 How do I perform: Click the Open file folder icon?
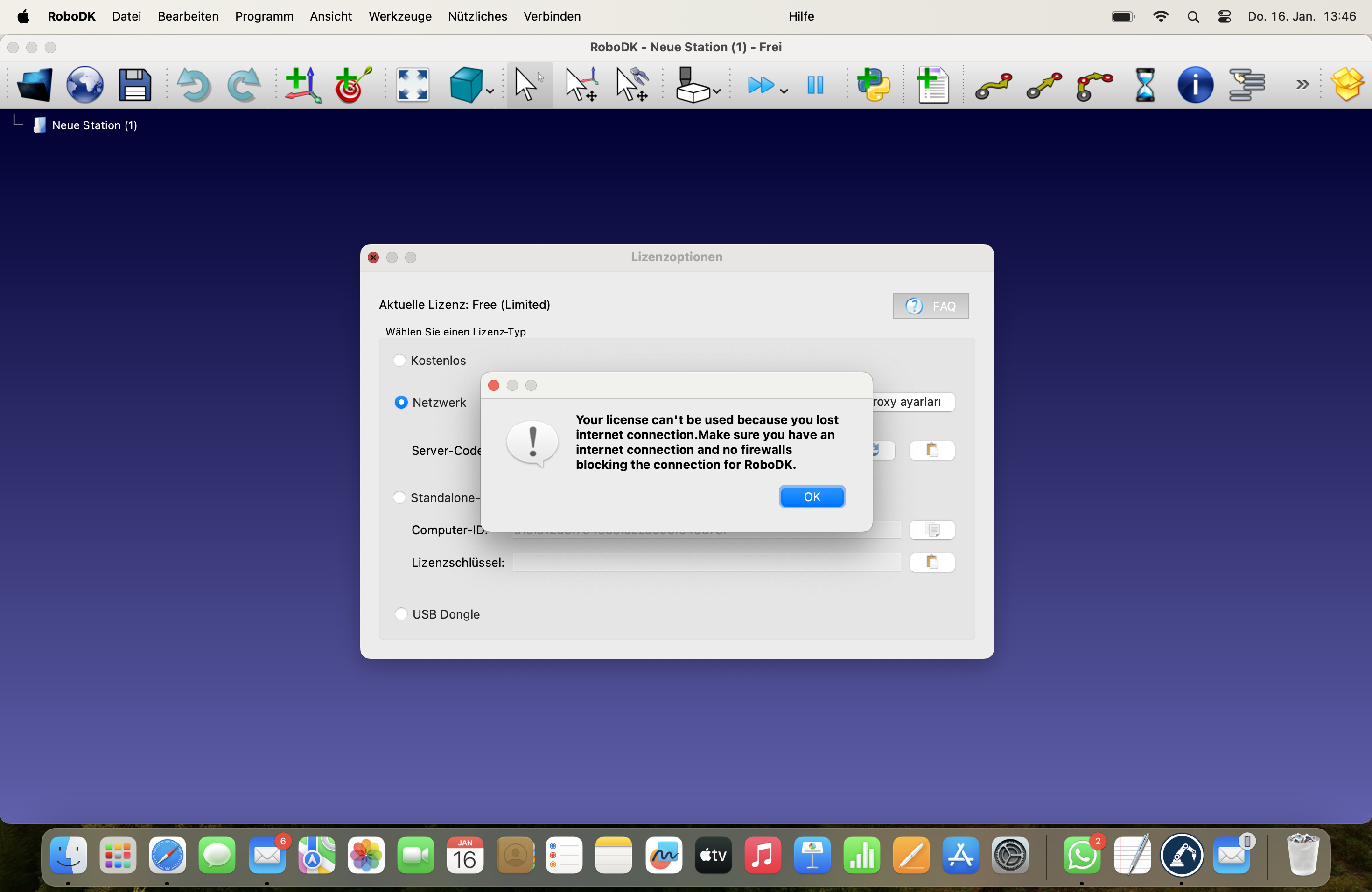tap(35, 85)
